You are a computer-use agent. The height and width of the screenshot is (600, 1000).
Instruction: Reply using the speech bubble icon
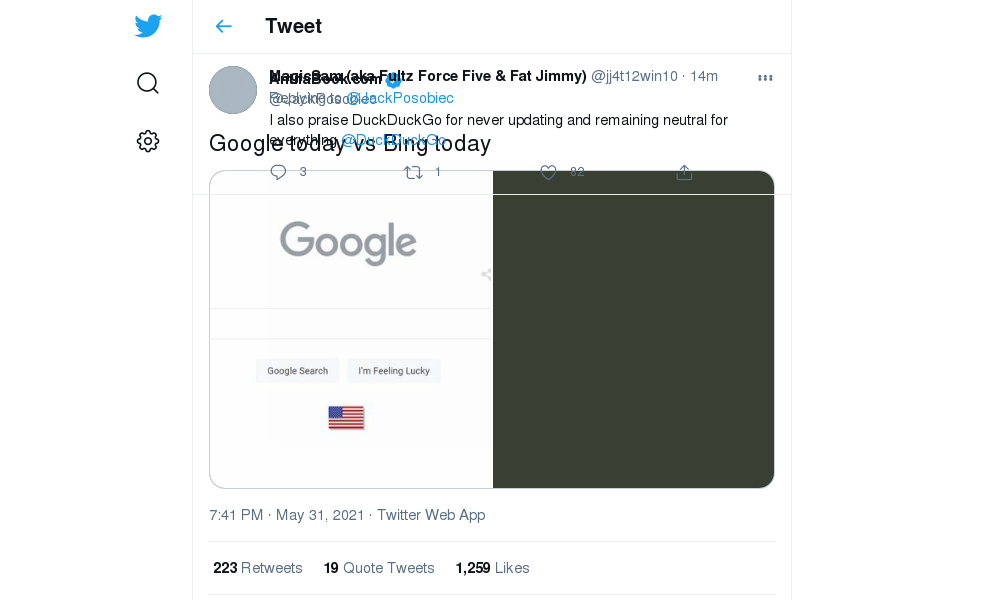coord(278,172)
